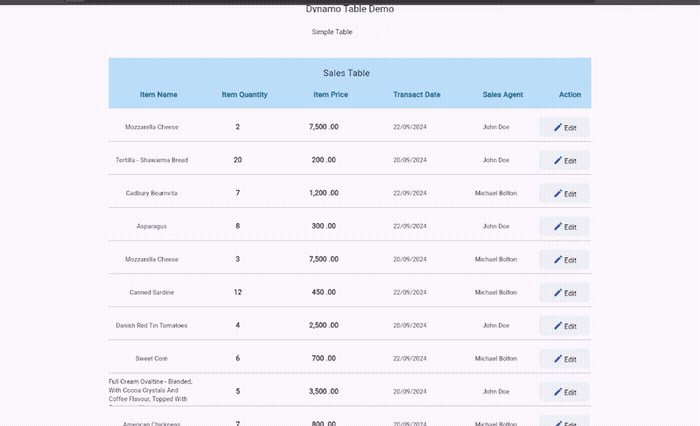This screenshot has height=426, width=700.
Task: Click the 22/09/2024 date for Sweet Corn
Action: pos(410,358)
